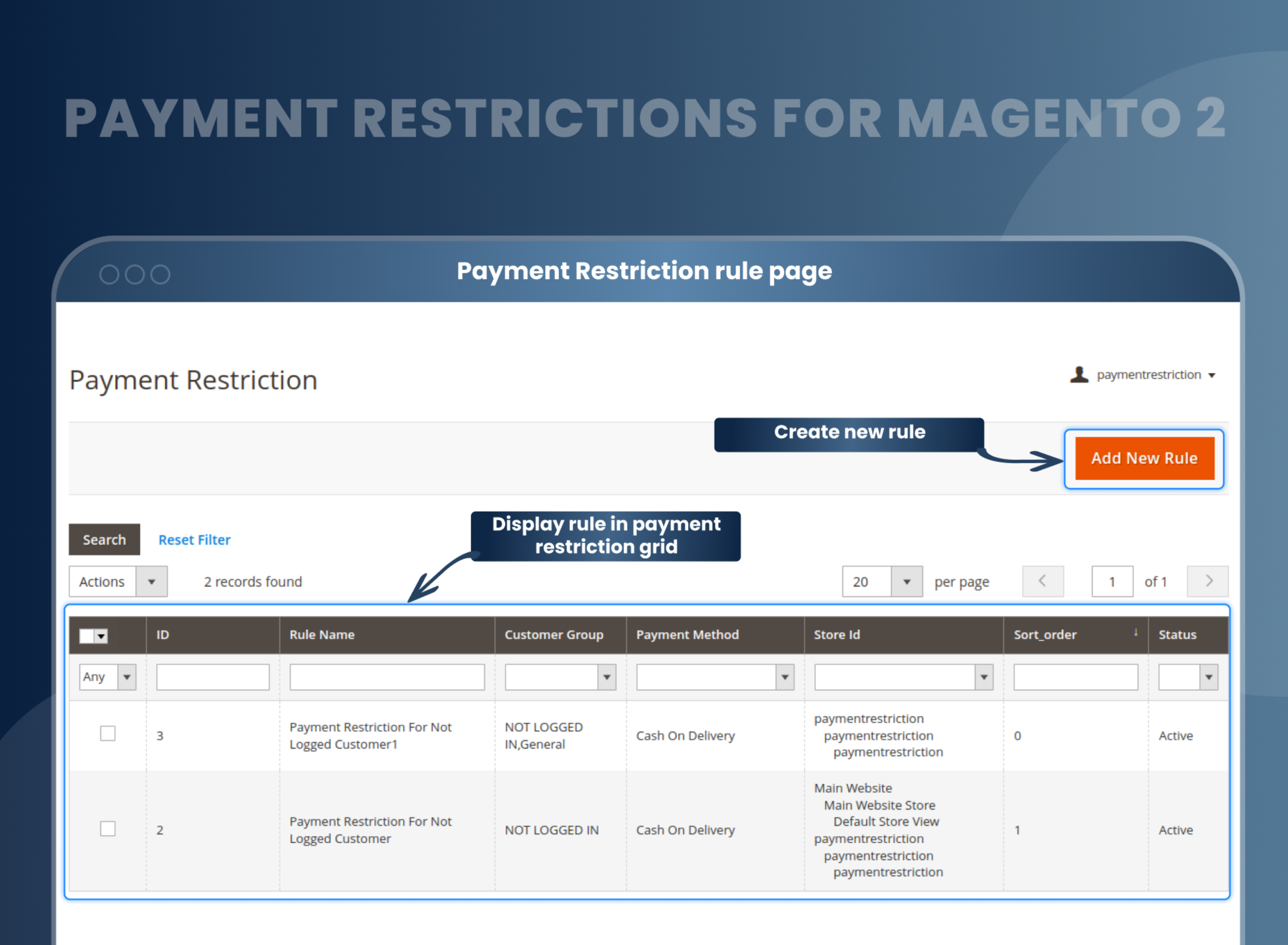Screen dimensions: 1288x945
Task: Click the Reset Filter link
Action: [194, 539]
